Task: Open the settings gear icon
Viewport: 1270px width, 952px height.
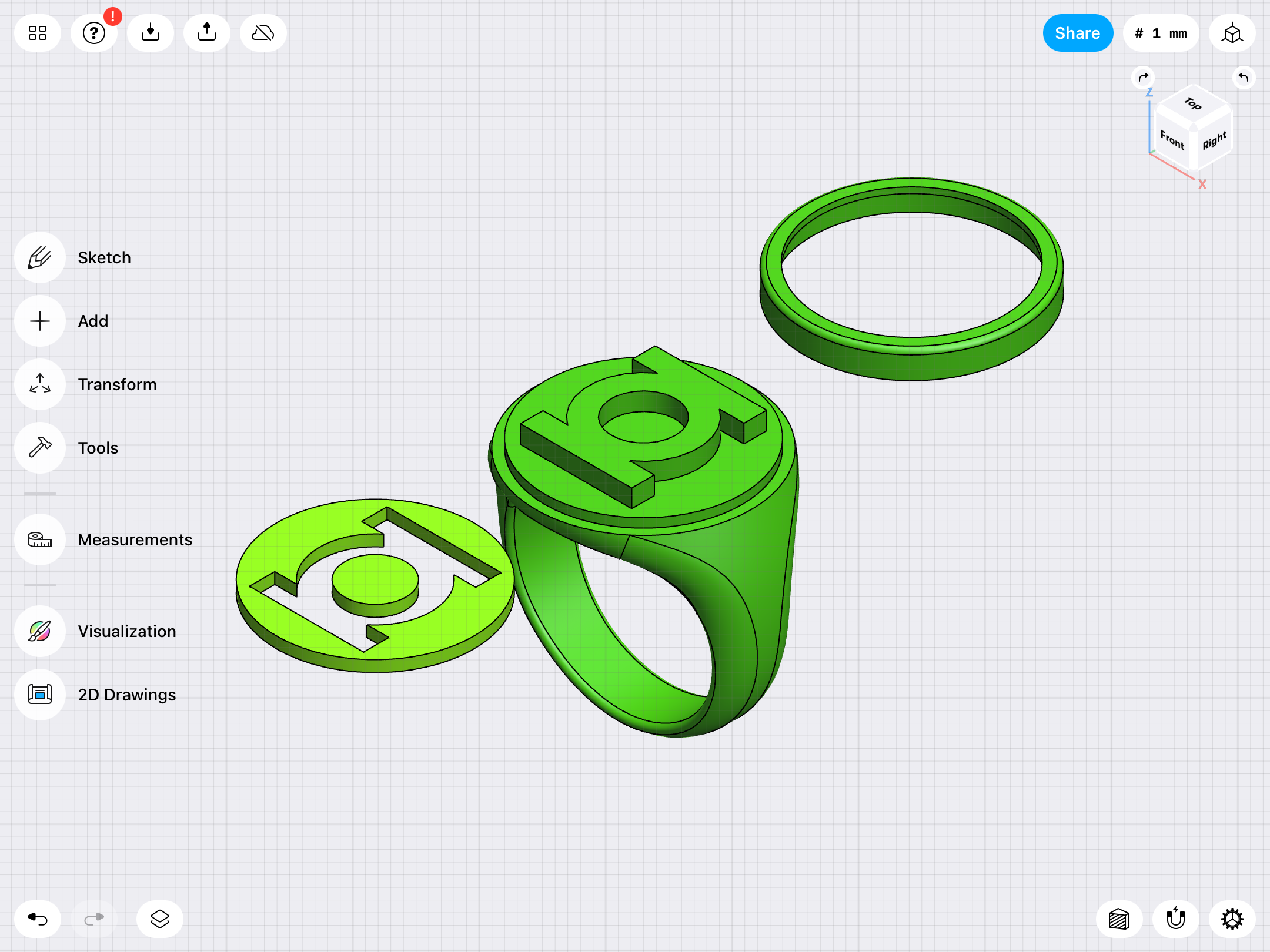Action: [x=1232, y=919]
